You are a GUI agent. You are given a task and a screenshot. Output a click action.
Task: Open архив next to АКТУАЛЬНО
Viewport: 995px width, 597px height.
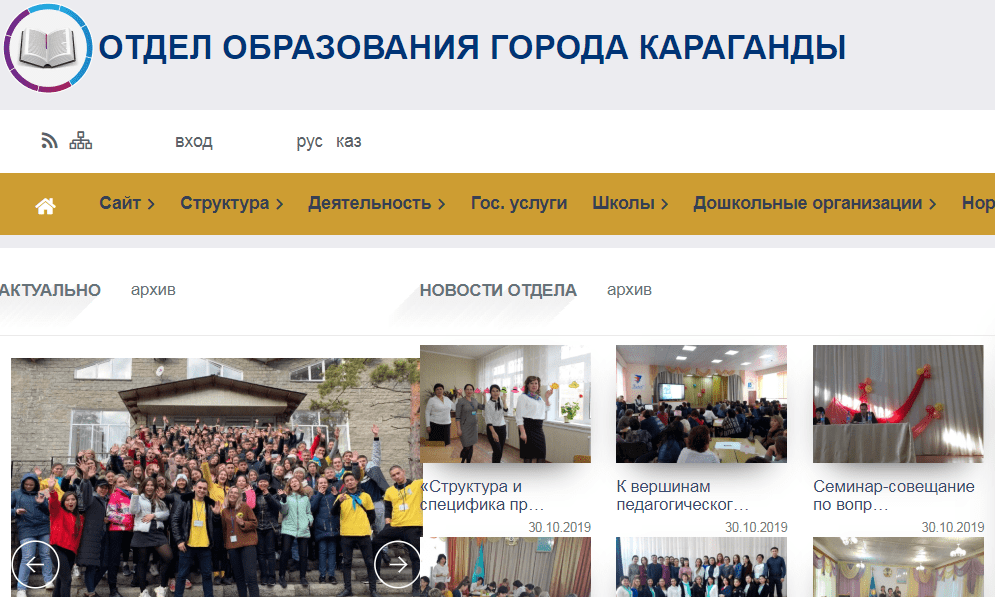point(152,290)
